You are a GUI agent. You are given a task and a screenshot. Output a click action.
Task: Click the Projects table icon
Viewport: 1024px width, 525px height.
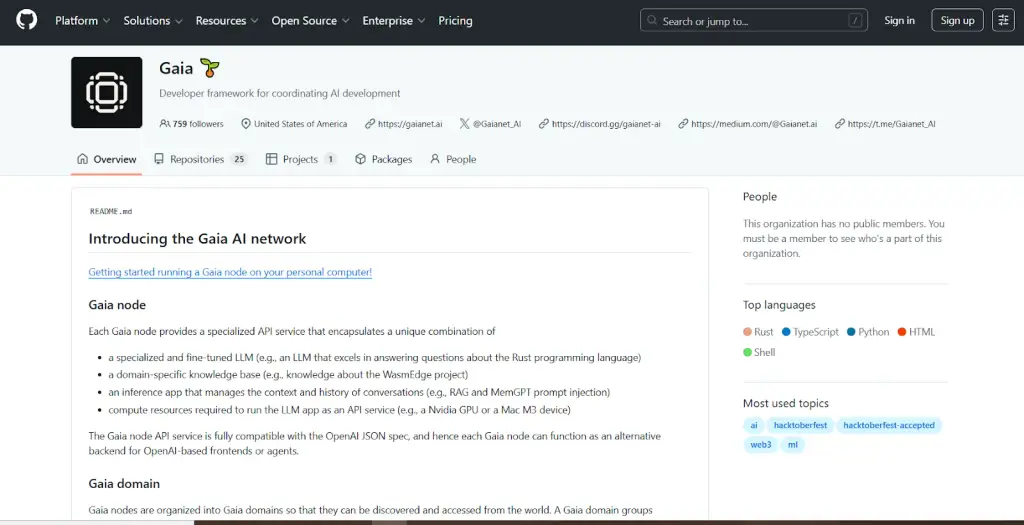point(272,159)
